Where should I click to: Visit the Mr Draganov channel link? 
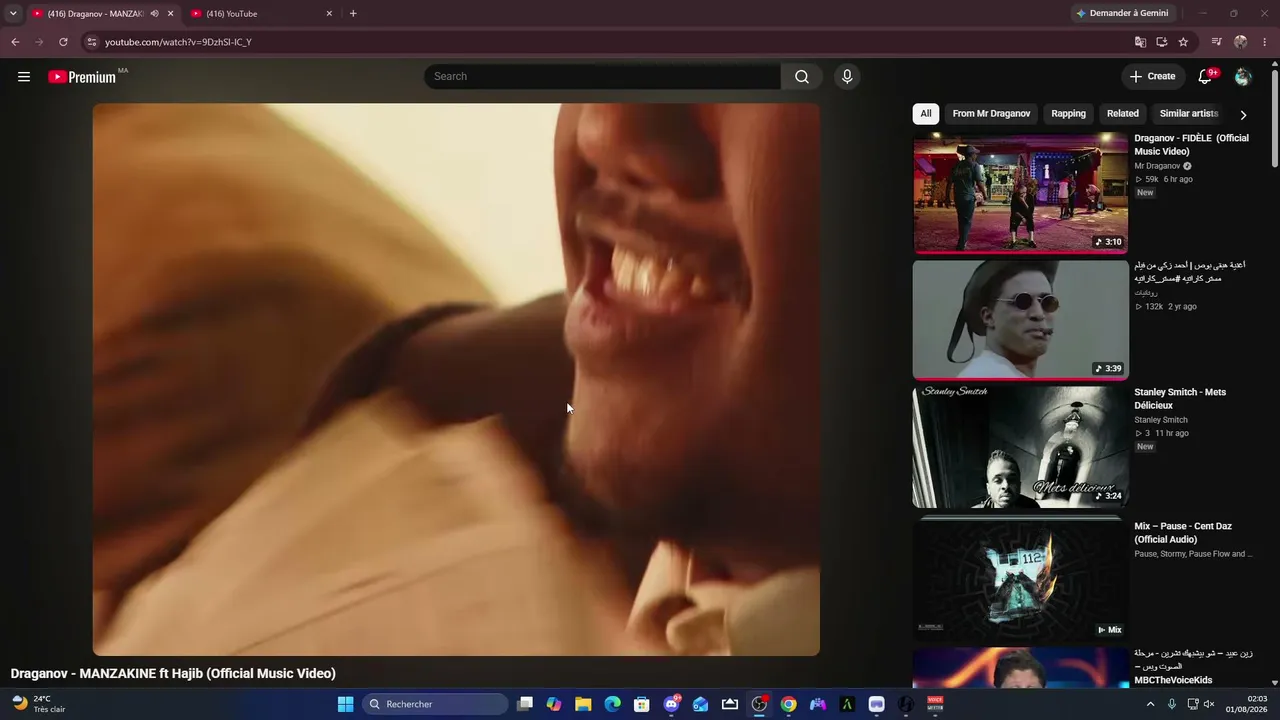[1157, 166]
